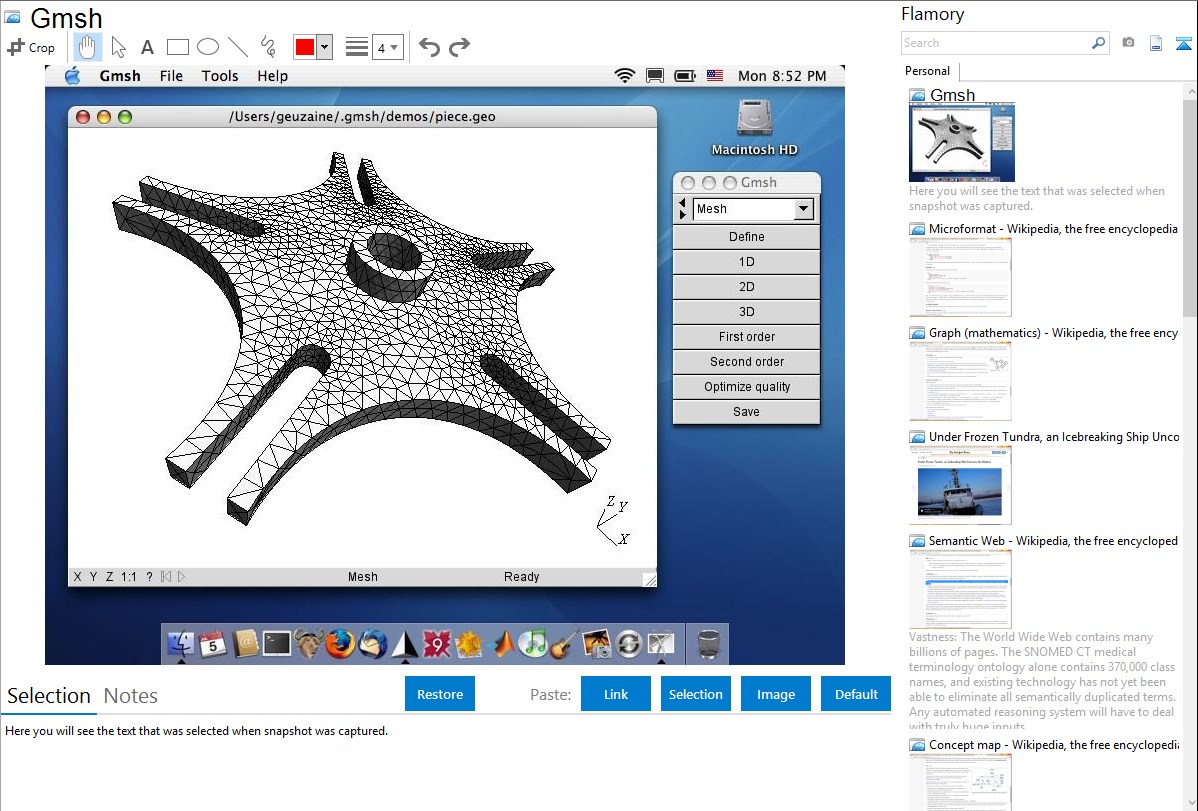Click the red color swatch
Viewport: 1198px width, 811px height.
[x=304, y=47]
